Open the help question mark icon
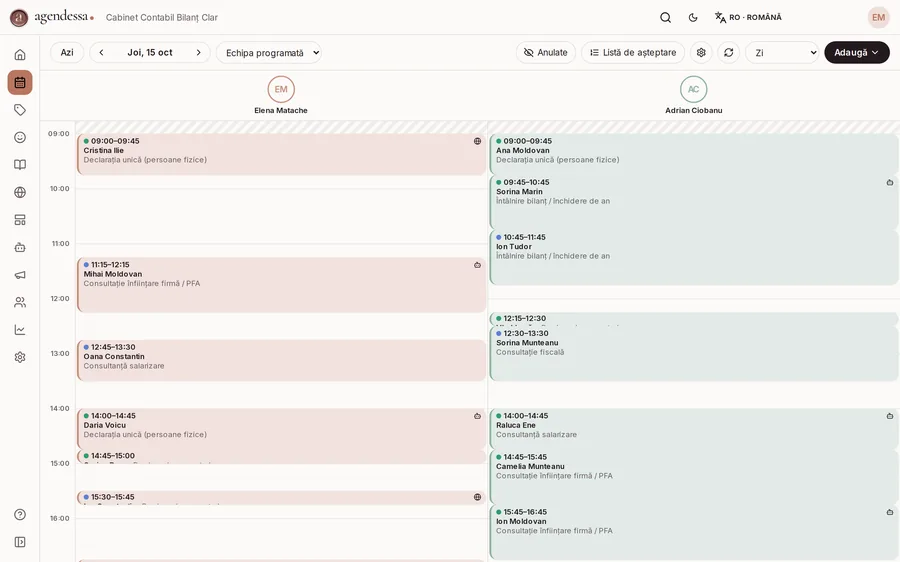The image size is (900, 562). coord(20,514)
